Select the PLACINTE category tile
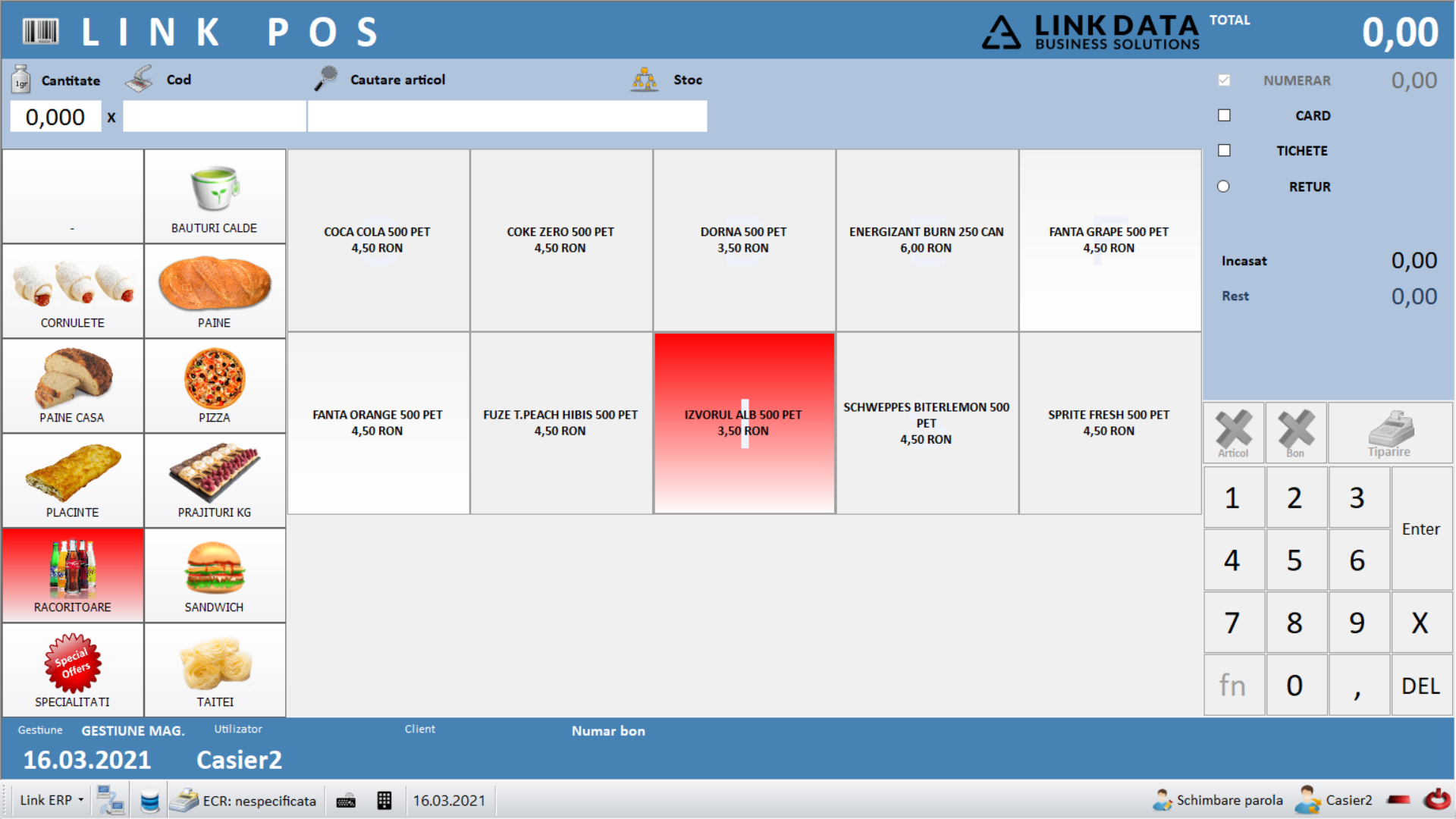 (x=73, y=481)
